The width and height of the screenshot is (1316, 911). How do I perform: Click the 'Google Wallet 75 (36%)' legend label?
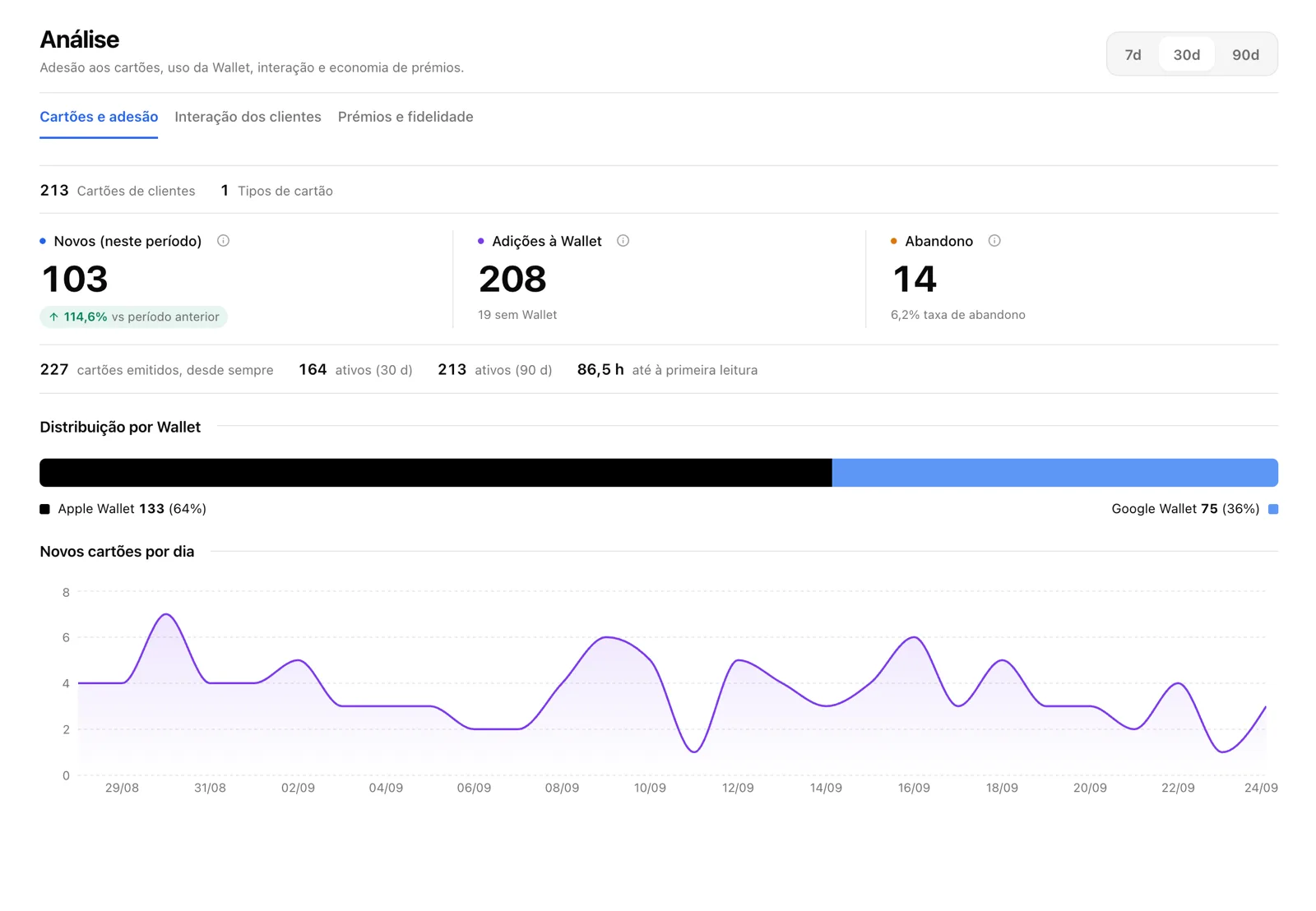1185,509
